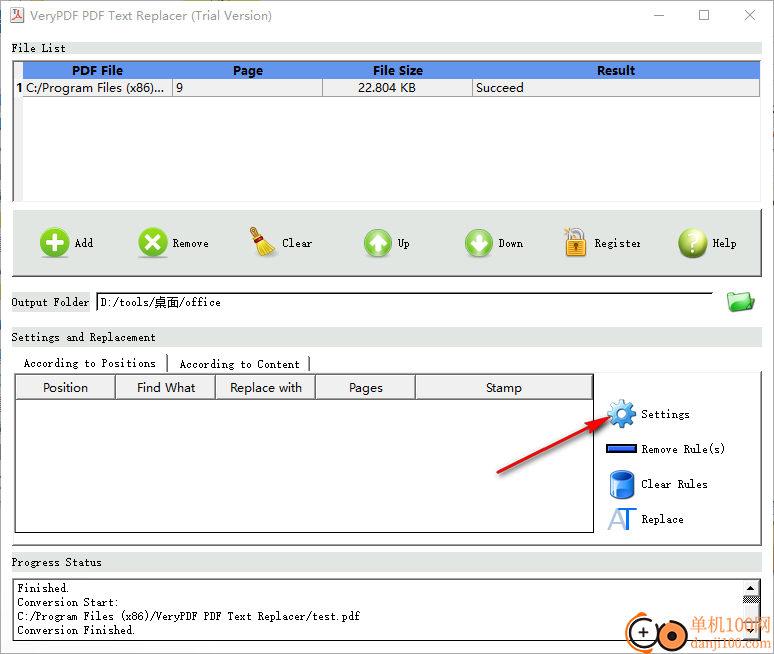Minimize the VeryPDF window
This screenshot has width=774, height=654.
[x=659, y=15]
